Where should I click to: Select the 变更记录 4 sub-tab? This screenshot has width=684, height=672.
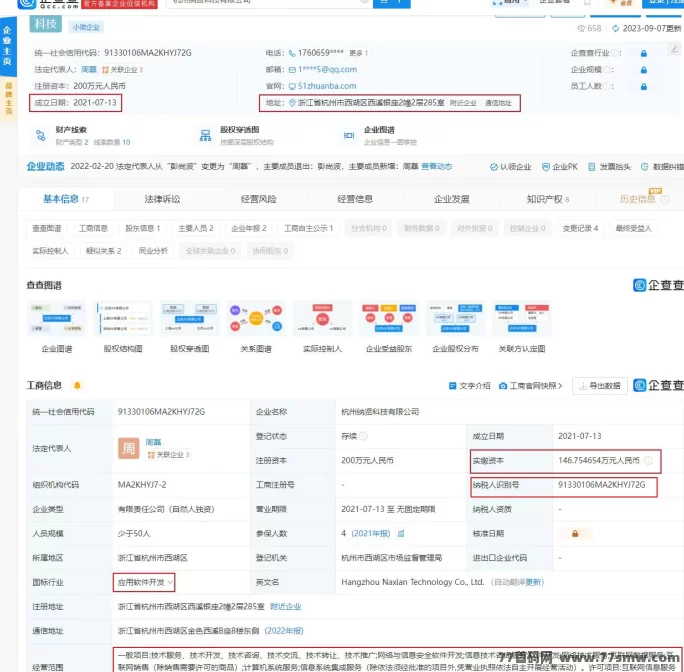click(580, 228)
